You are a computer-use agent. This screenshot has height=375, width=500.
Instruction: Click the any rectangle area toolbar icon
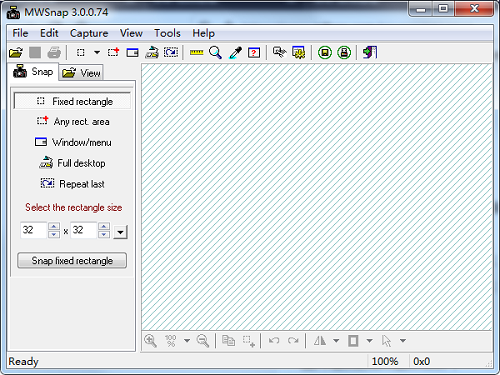113,53
